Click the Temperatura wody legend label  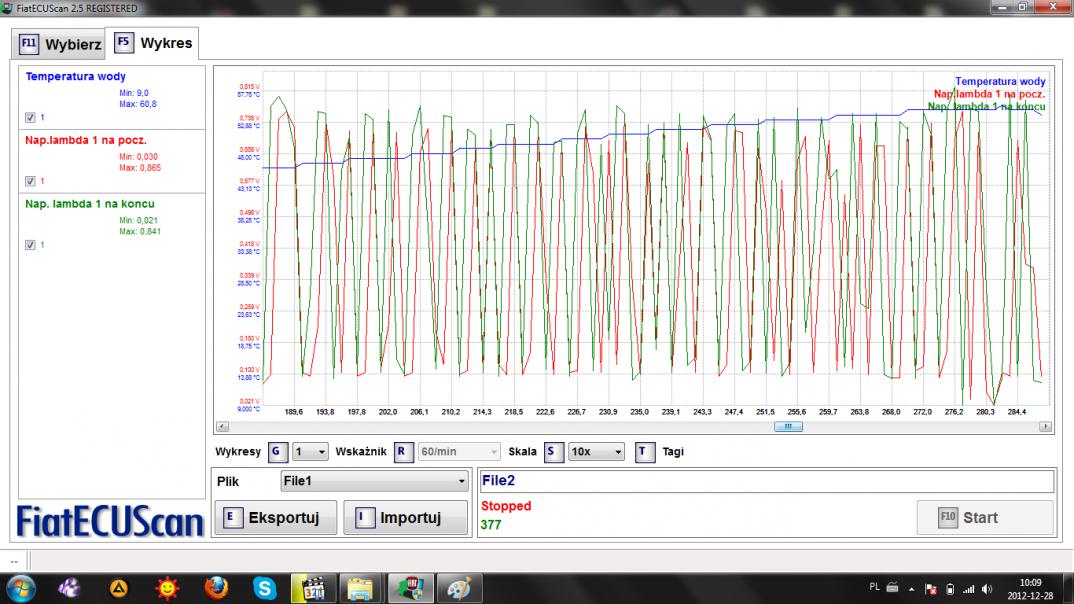[x=1000, y=81]
